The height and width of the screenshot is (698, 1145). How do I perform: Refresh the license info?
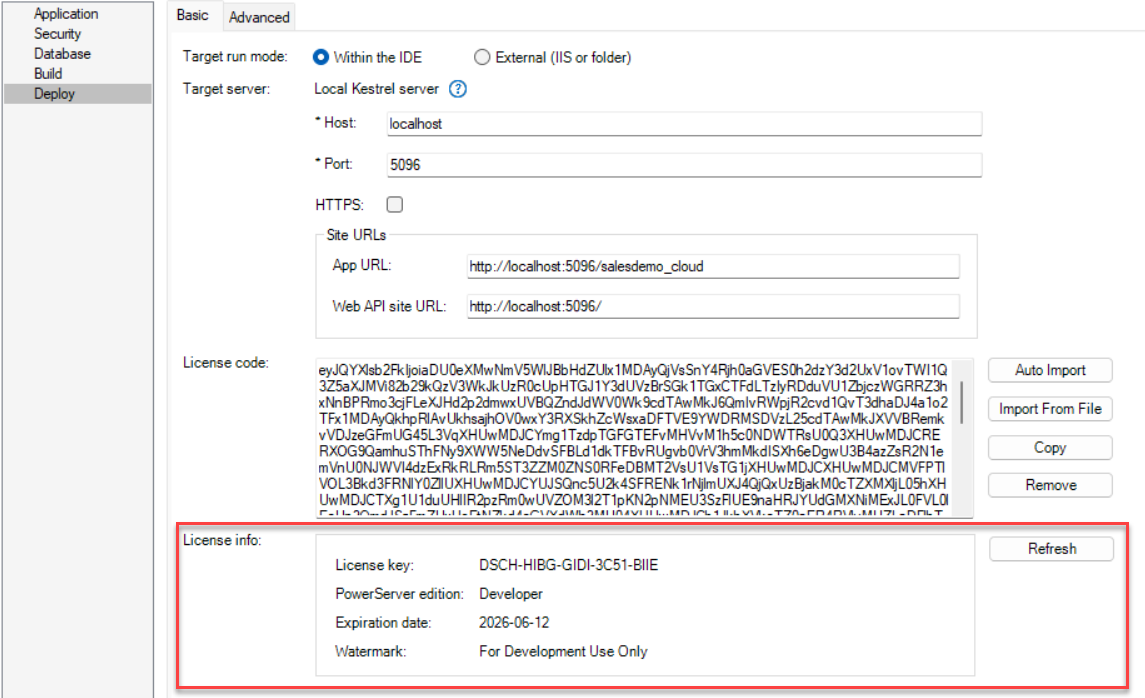[x=1051, y=549]
